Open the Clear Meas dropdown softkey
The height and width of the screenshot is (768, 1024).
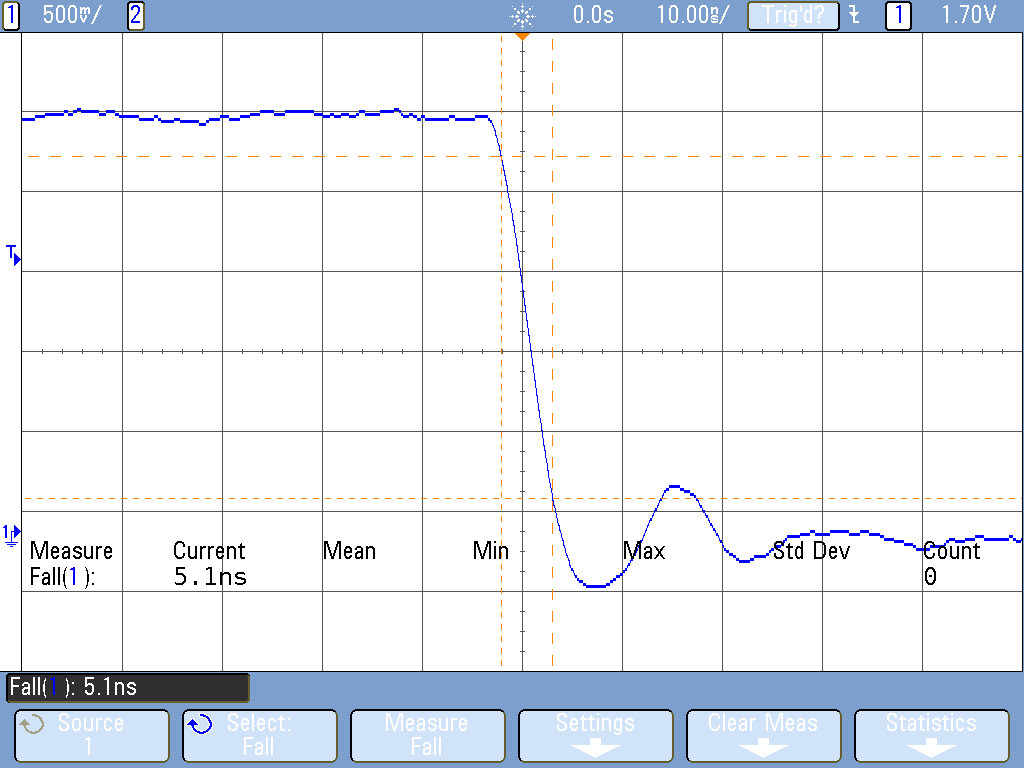pos(763,736)
